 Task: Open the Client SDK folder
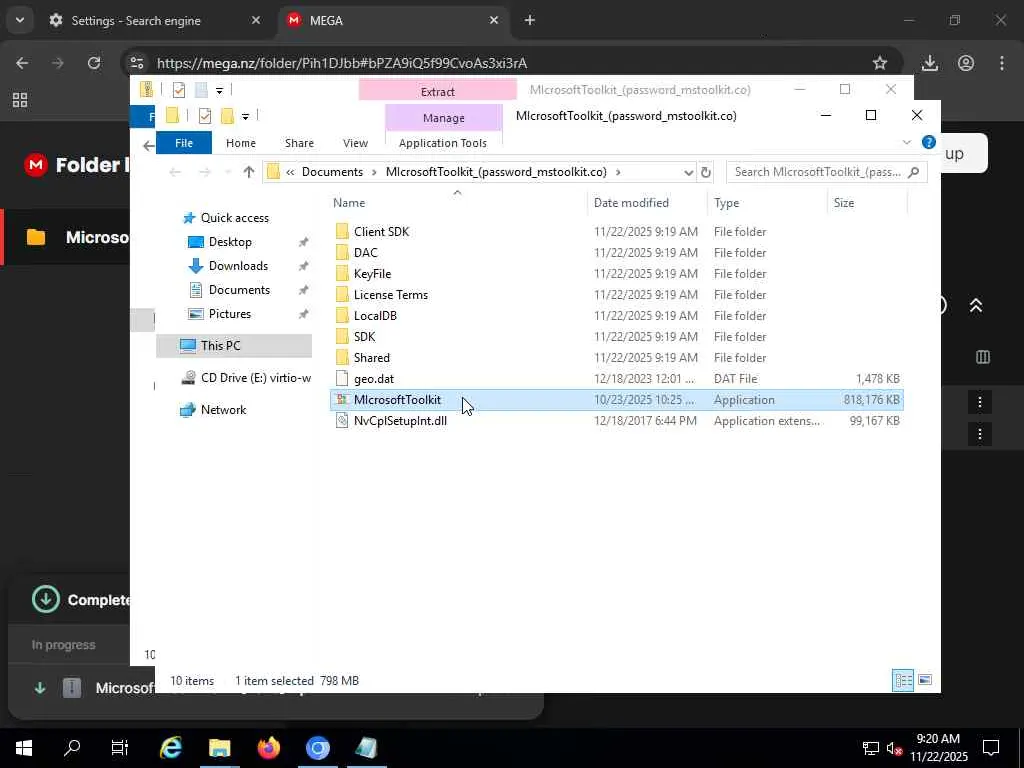[381, 232]
